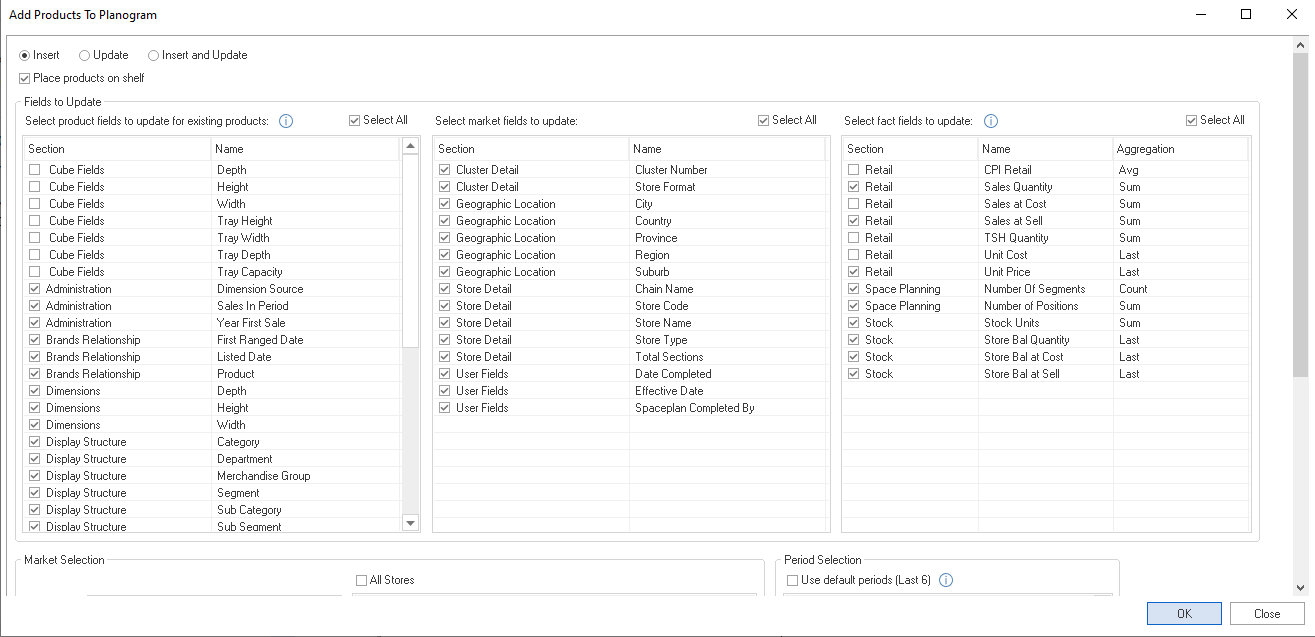The image size is (1315, 637).
Task: Choose Insert and Update option
Action: [154, 55]
